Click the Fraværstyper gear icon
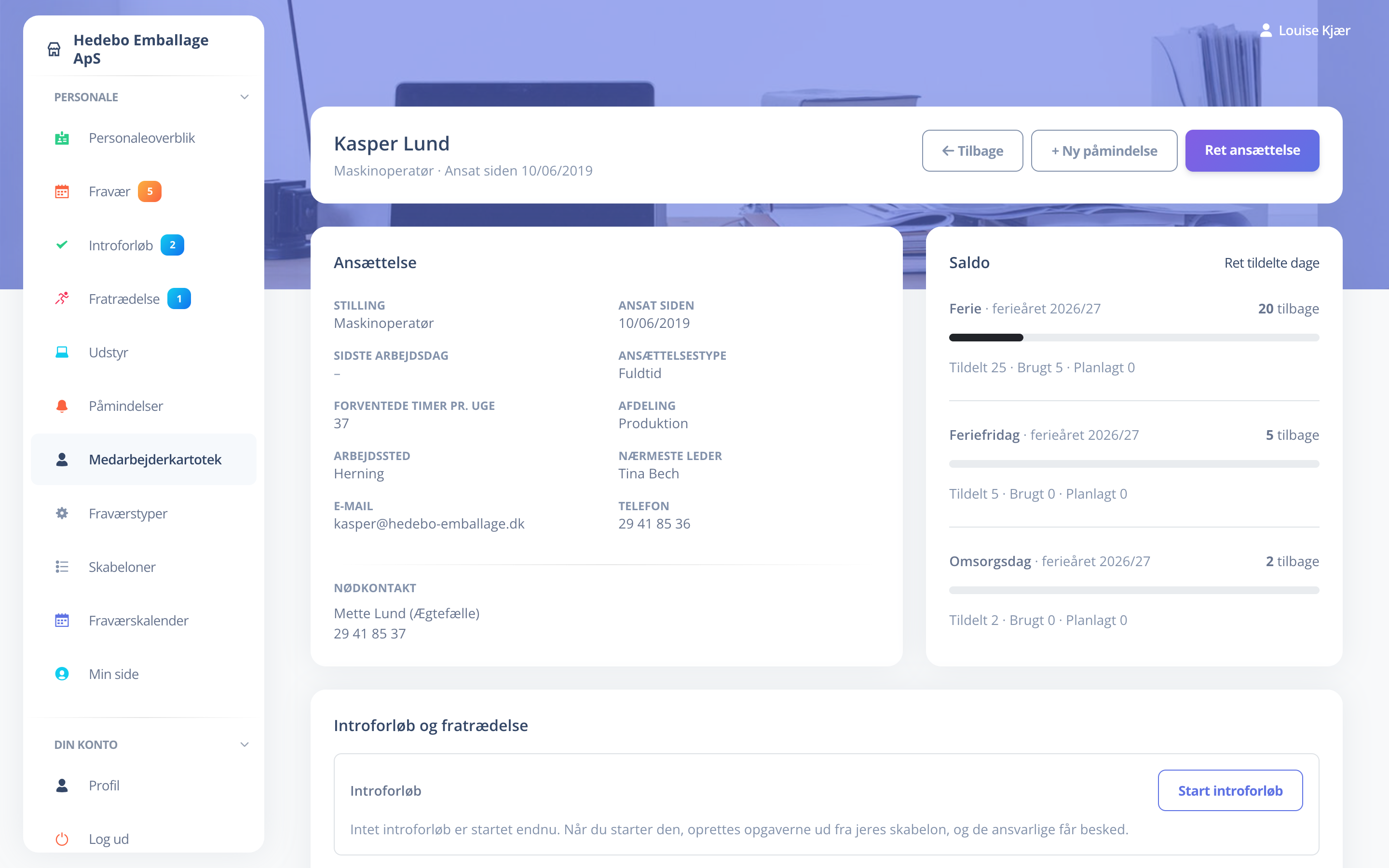The image size is (1389, 868). pyautogui.click(x=62, y=513)
